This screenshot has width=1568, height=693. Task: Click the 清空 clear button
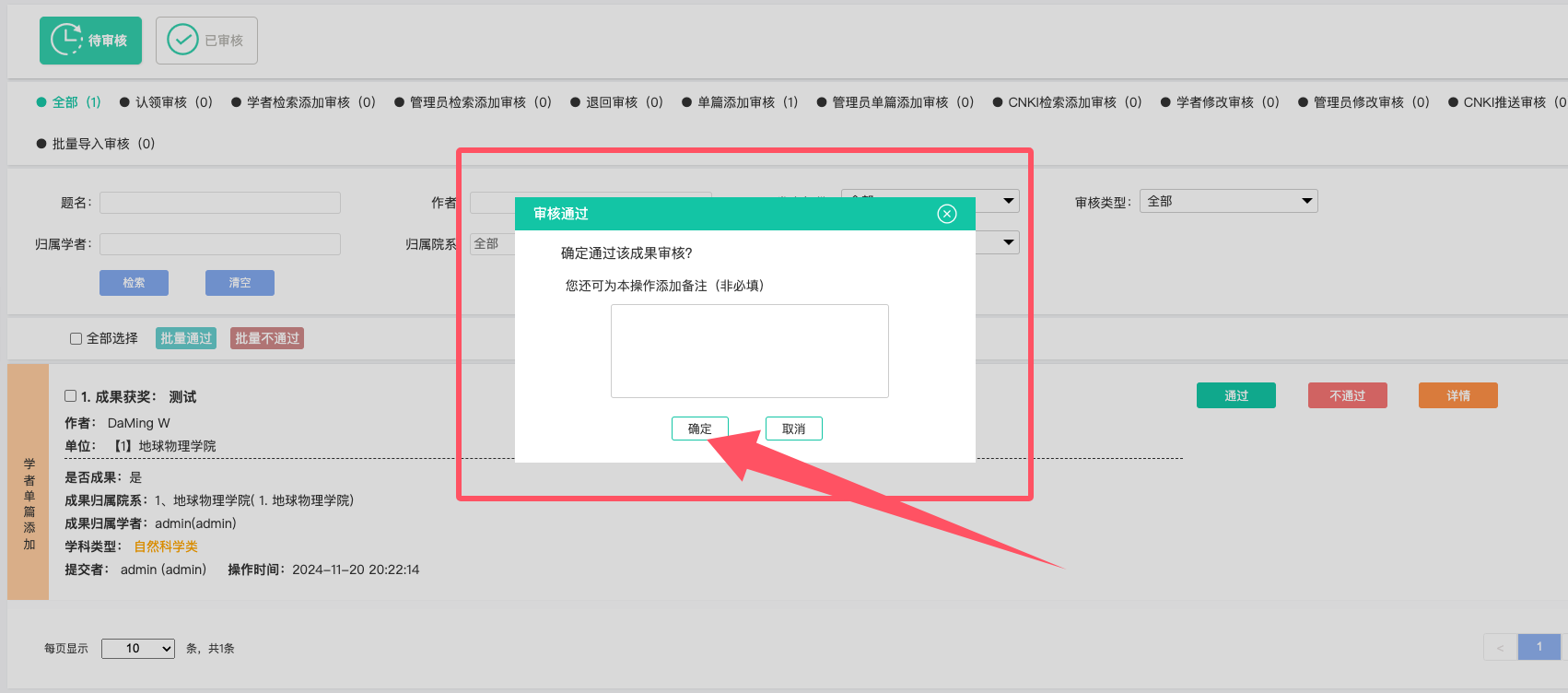coord(240,283)
